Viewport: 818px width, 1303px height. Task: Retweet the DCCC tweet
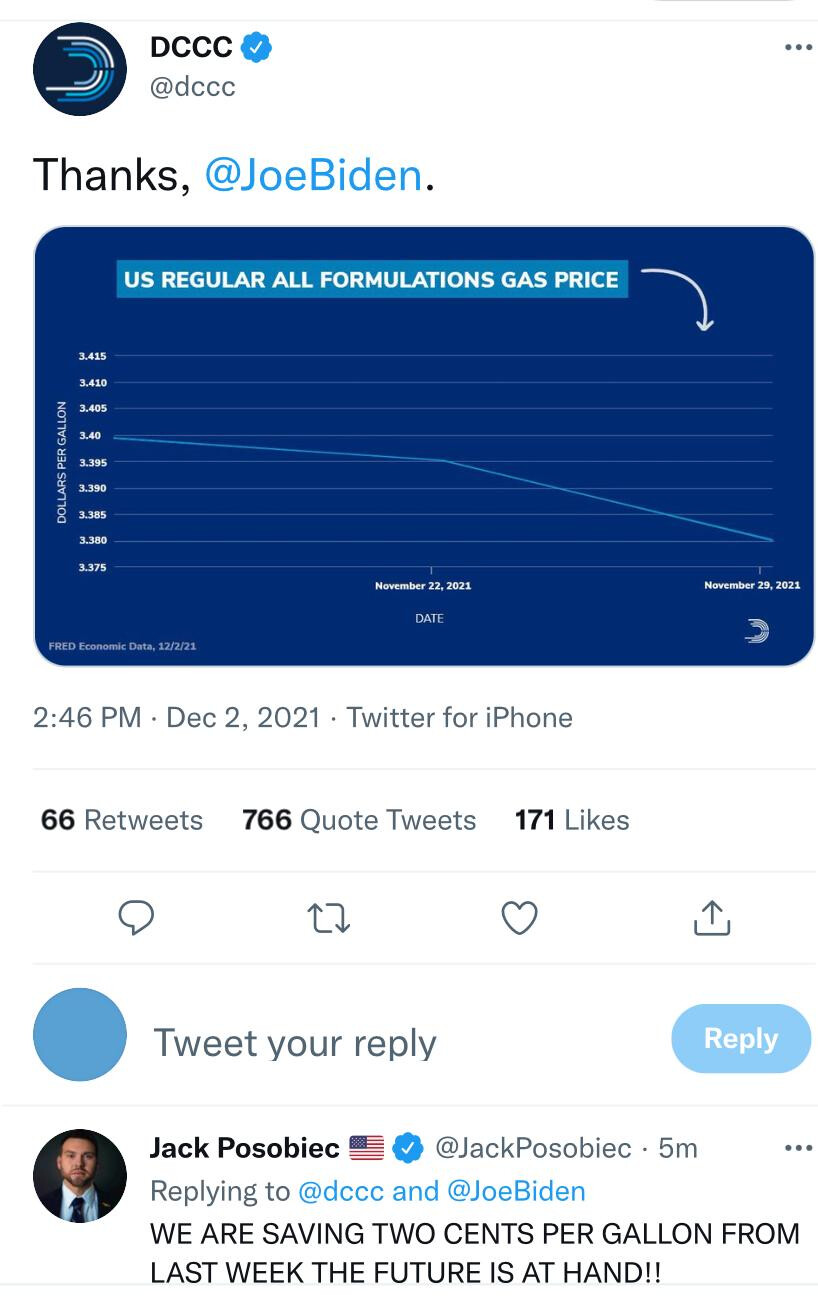(328, 917)
